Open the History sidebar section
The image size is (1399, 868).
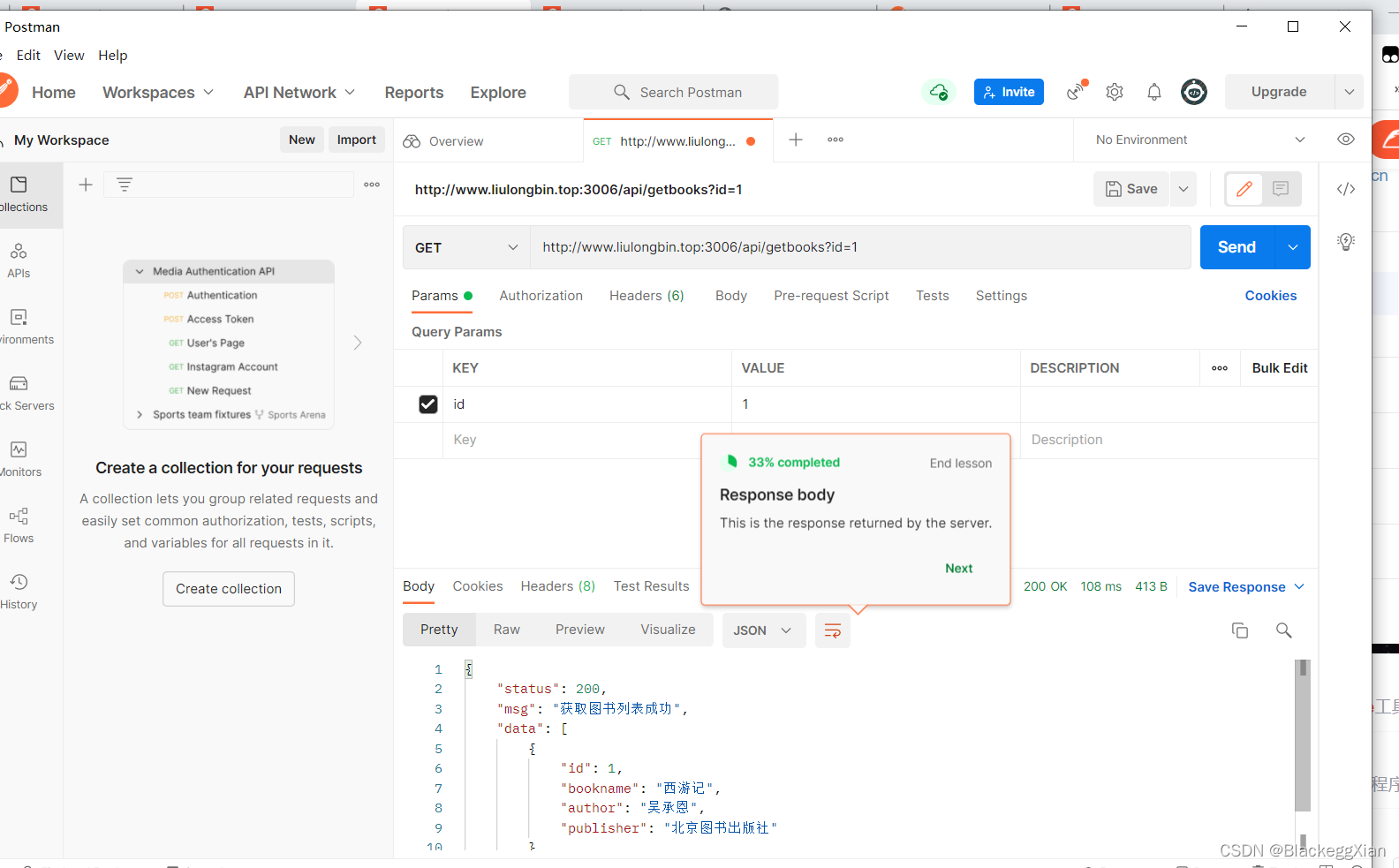(x=19, y=592)
